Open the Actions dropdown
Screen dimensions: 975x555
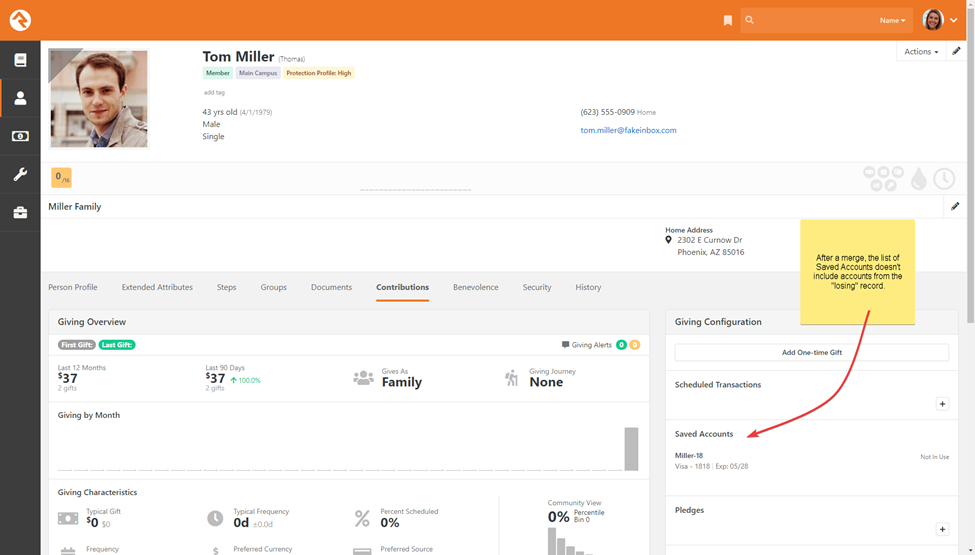[x=921, y=52]
